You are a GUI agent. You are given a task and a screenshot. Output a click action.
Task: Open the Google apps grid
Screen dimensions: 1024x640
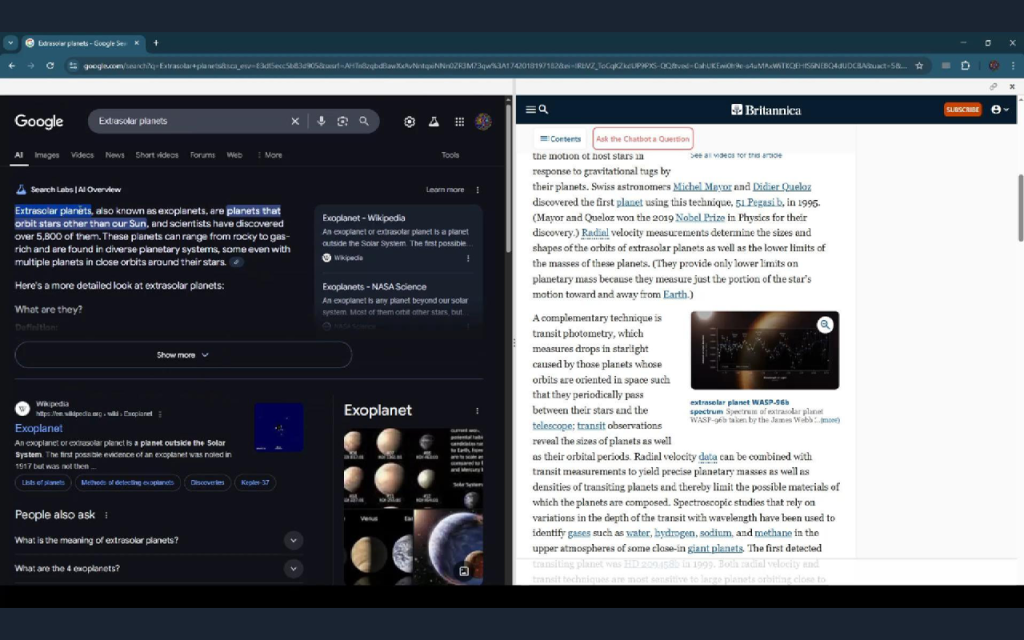(x=459, y=120)
